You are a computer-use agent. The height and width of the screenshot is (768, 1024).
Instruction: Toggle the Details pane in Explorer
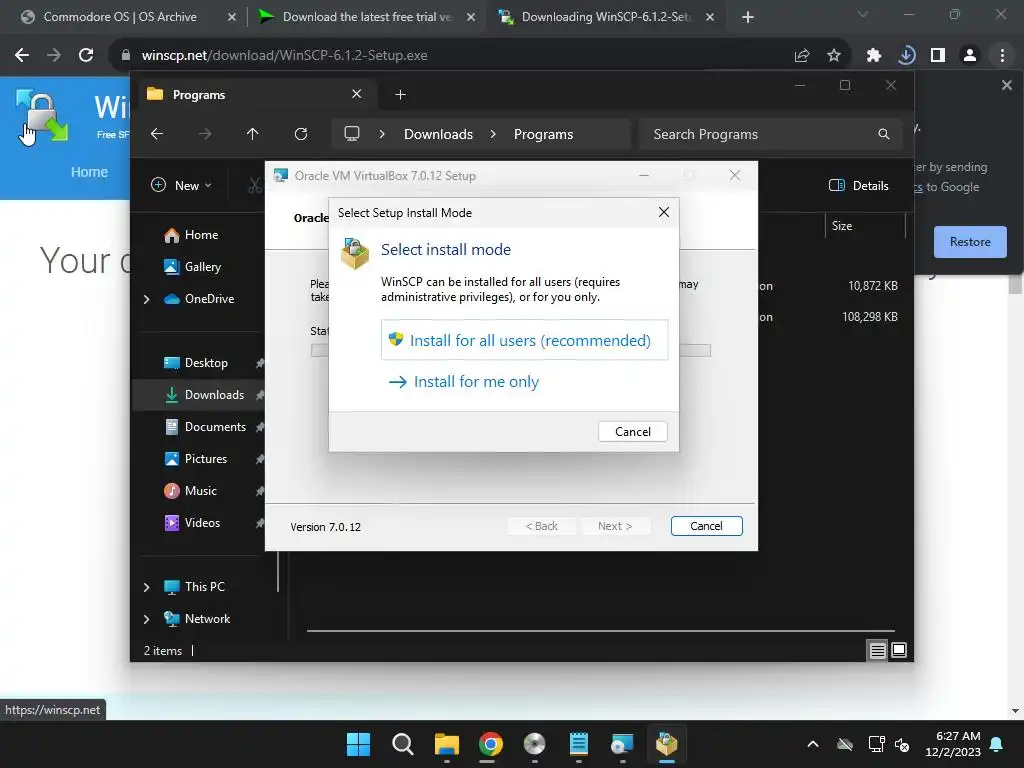858,185
